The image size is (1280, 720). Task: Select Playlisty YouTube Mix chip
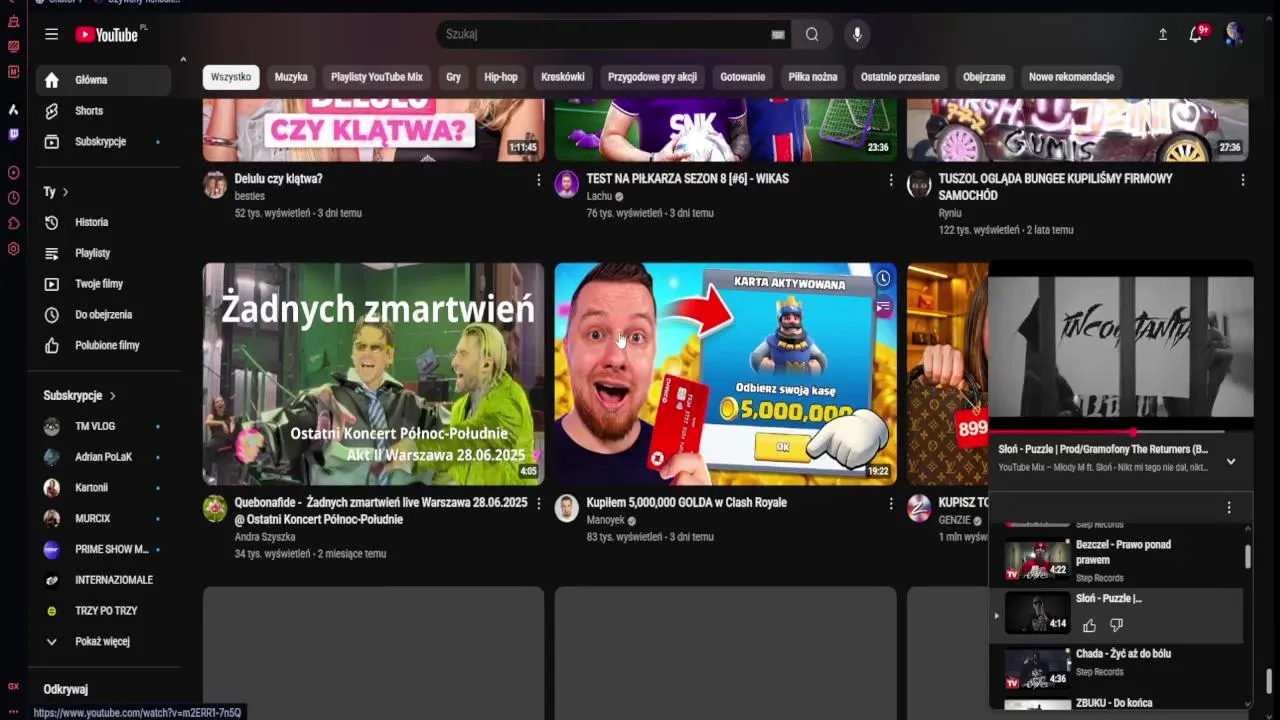(x=377, y=77)
